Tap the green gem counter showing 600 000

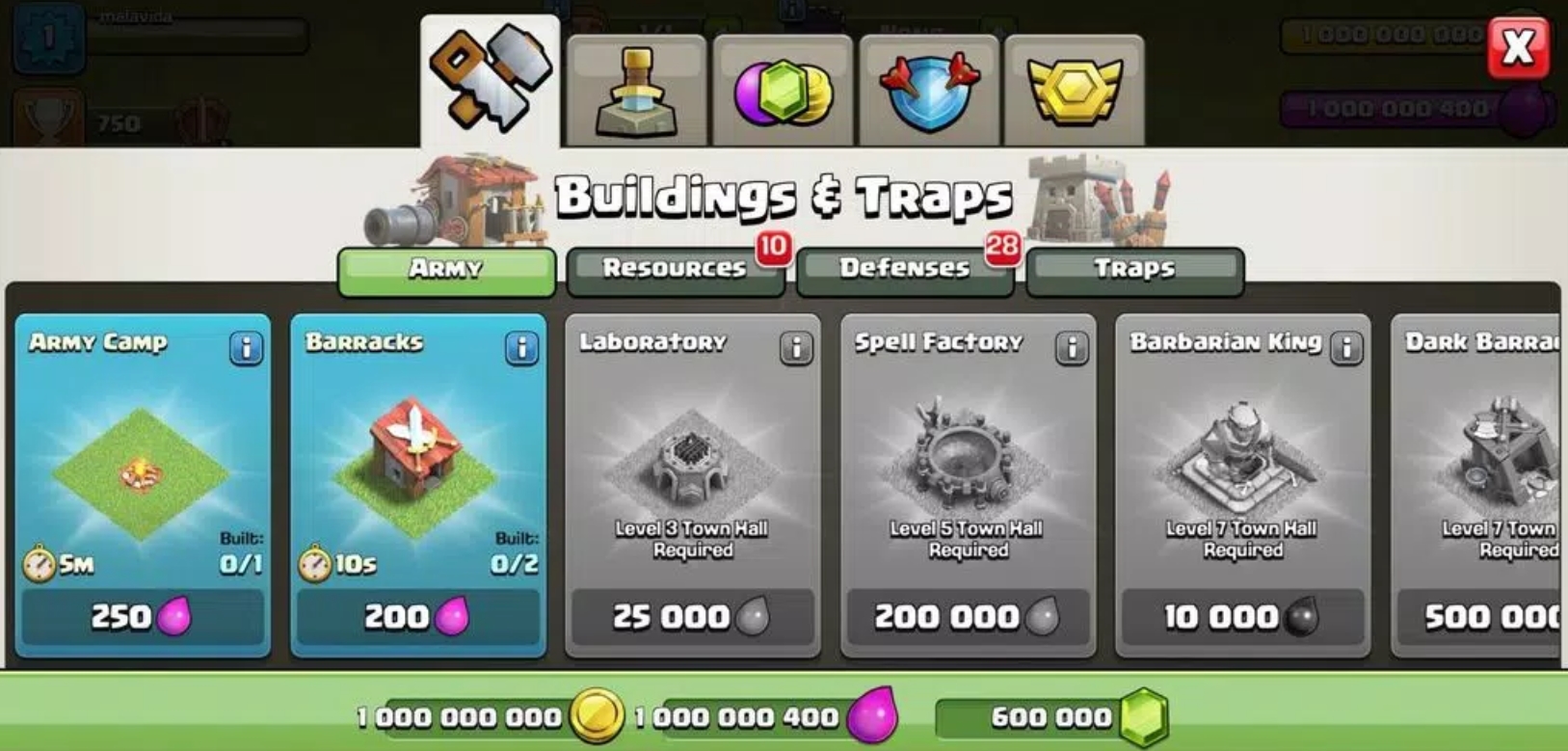[1050, 717]
